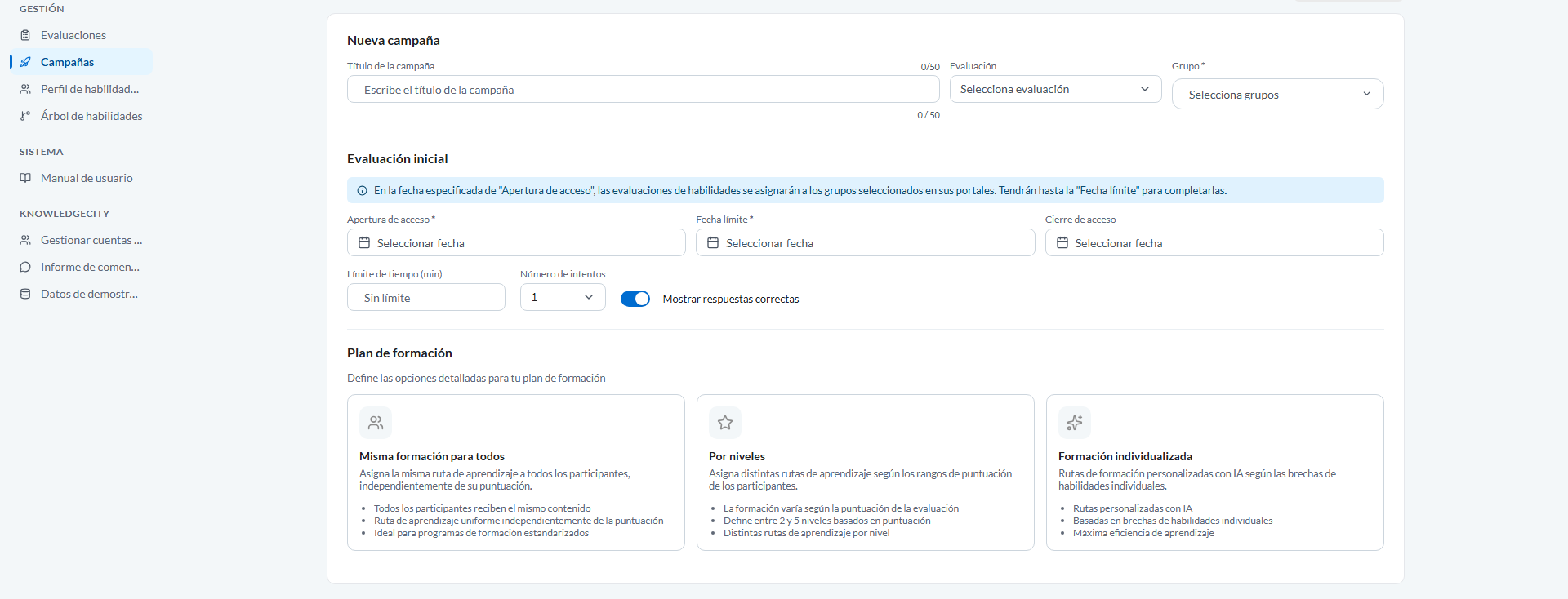Click calendar icon in Cierre de acceso field
Viewport: 1568px width, 599px height.
tap(1062, 242)
